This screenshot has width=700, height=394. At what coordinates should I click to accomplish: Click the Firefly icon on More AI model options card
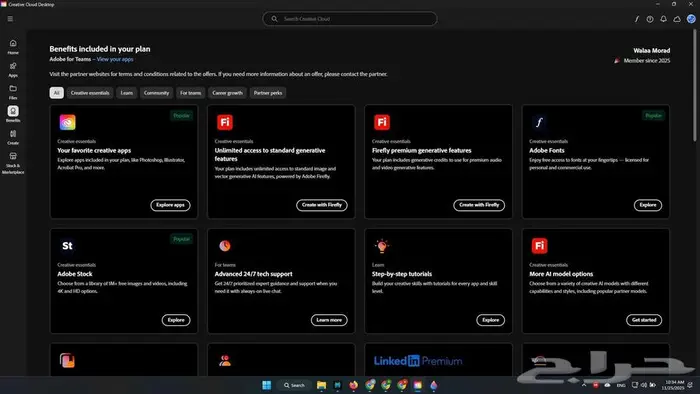point(539,246)
